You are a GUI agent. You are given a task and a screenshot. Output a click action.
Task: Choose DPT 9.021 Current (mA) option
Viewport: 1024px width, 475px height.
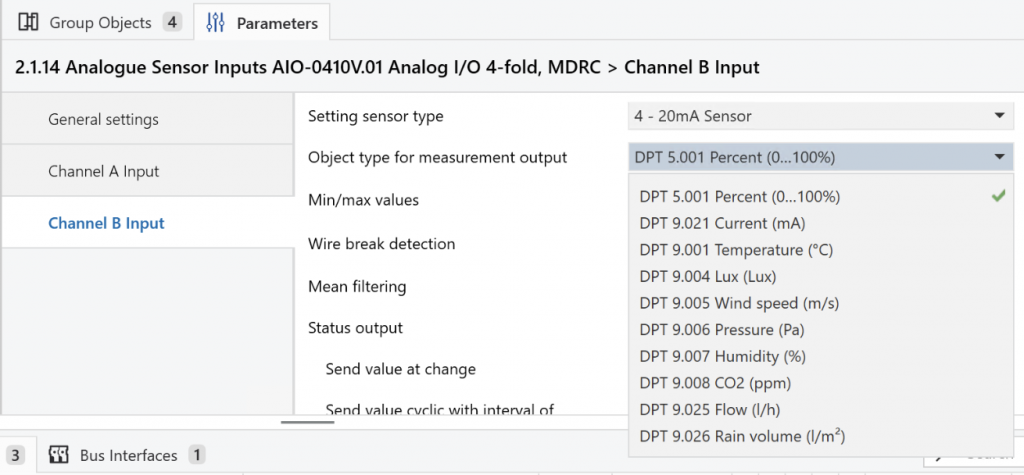pyautogui.click(x=722, y=223)
